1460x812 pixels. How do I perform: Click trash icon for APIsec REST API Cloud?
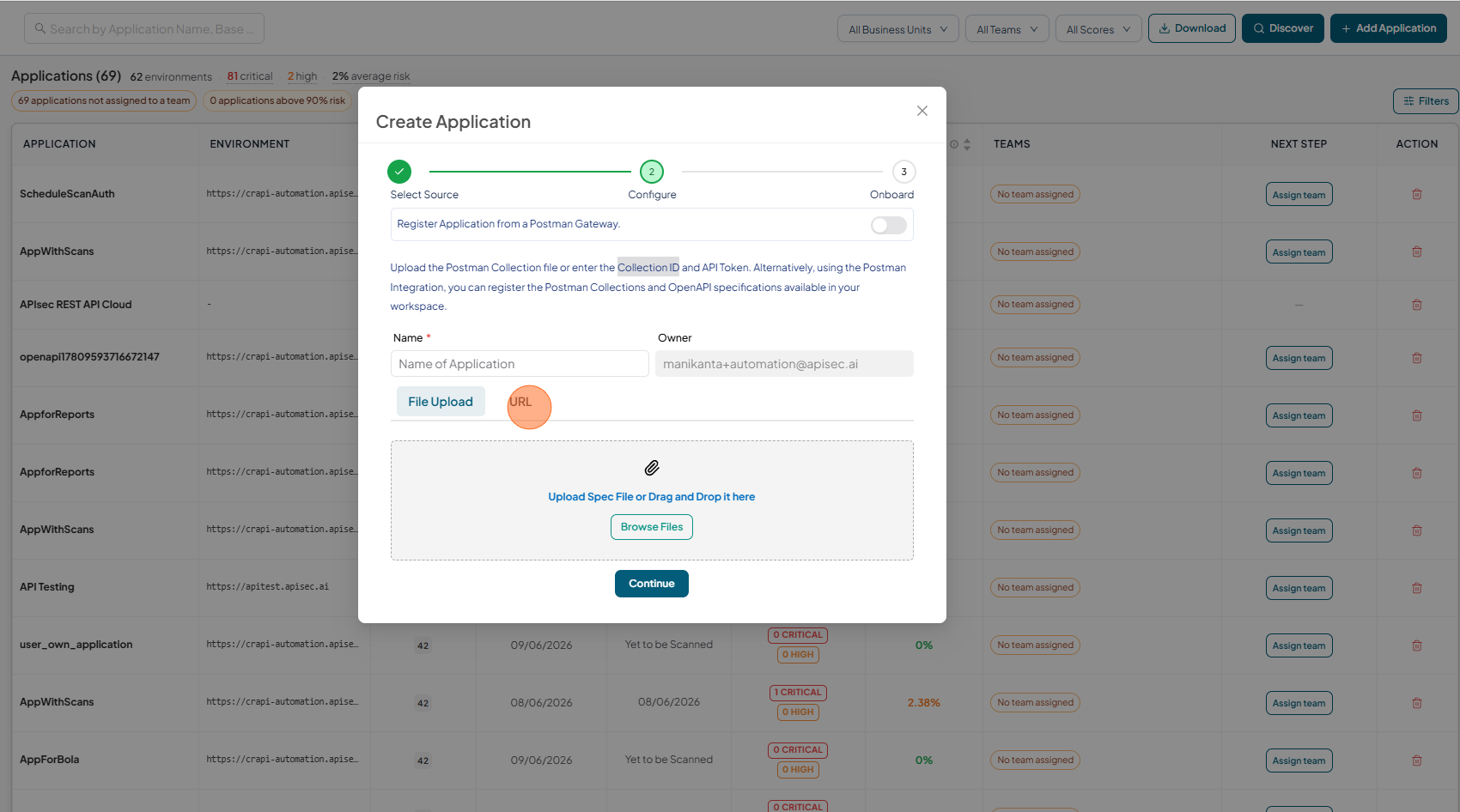[1417, 305]
